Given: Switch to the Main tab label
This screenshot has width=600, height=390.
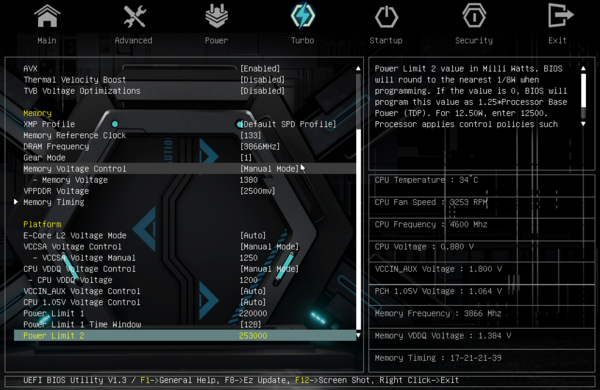Looking at the screenshot, I should pyautogui.click(x=47, y=41).
